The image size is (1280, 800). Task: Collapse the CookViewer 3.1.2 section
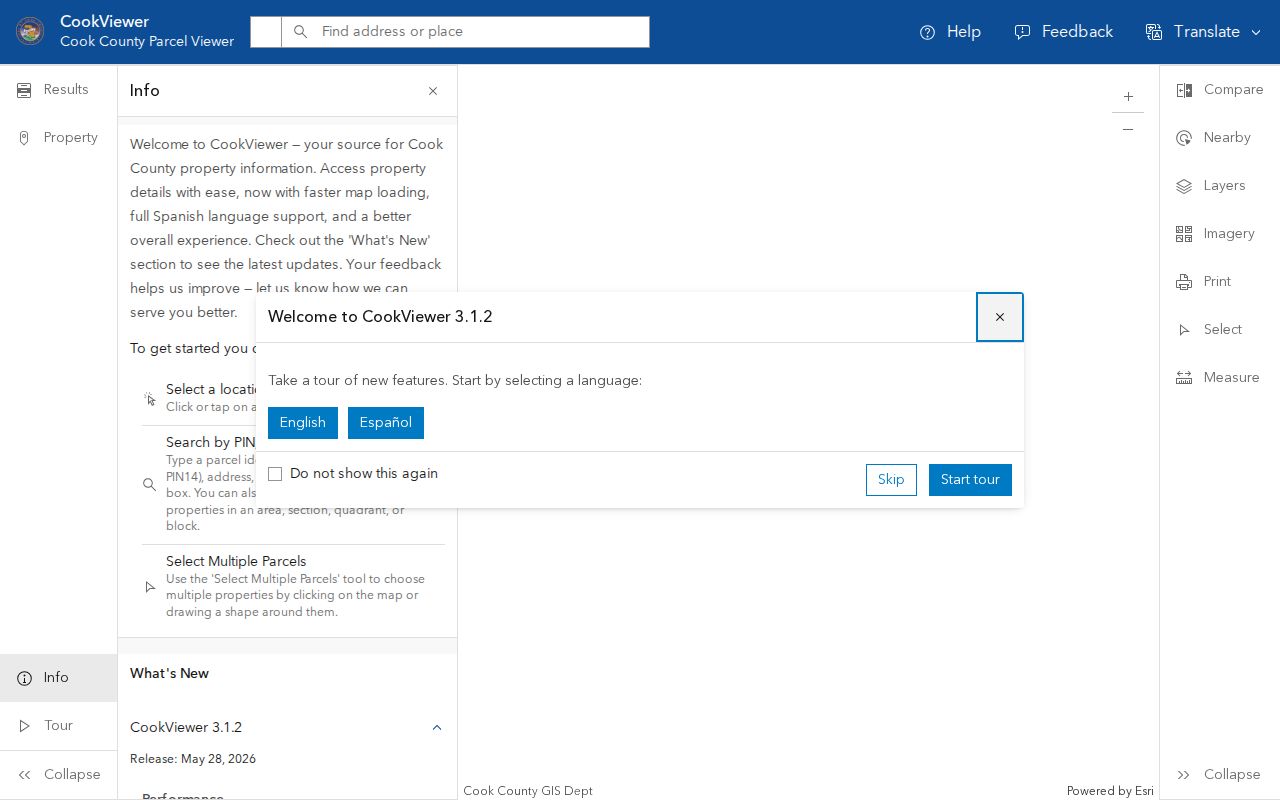pos(287,728)
